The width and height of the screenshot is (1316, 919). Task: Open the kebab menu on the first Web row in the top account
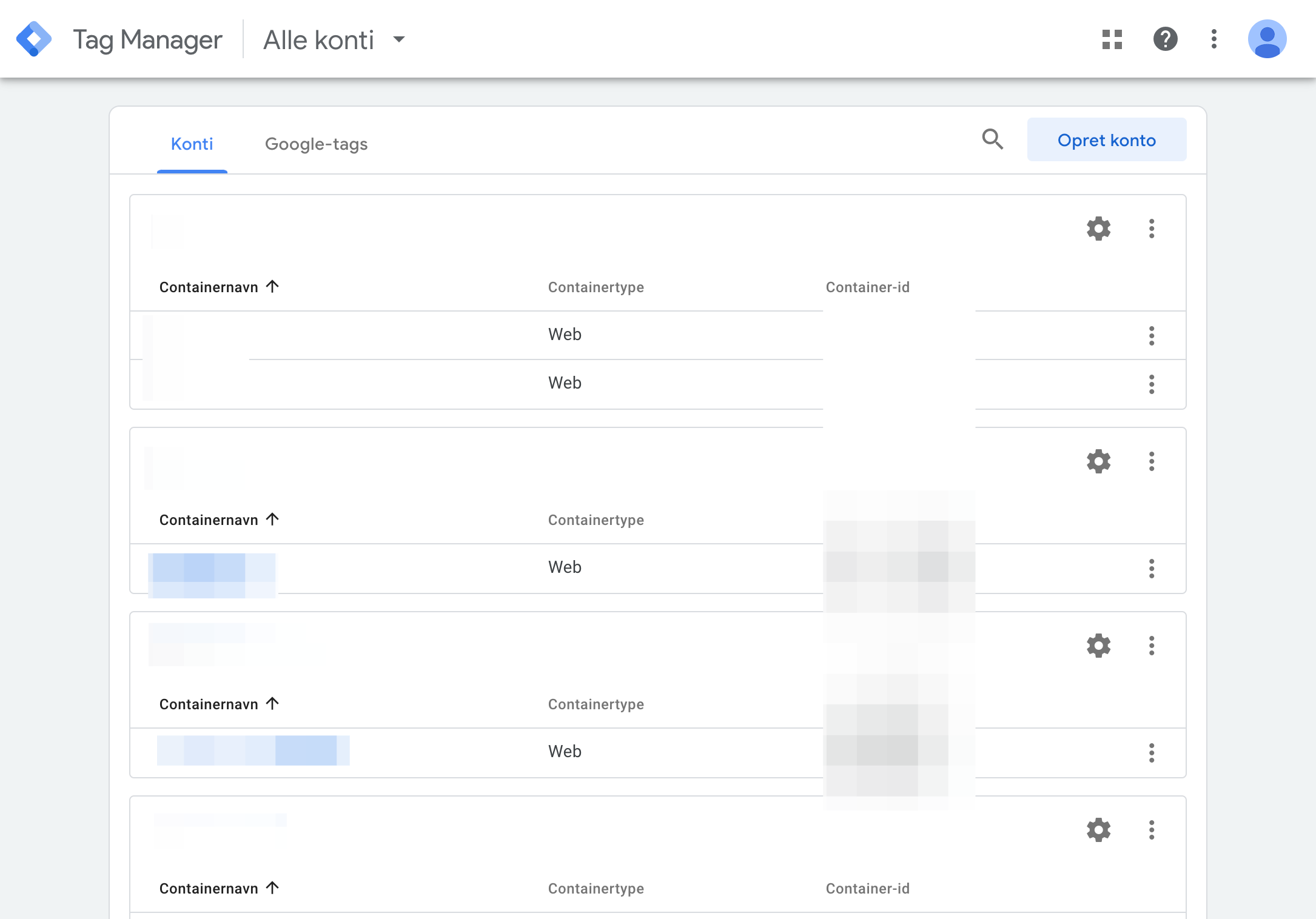point(1152,335)
